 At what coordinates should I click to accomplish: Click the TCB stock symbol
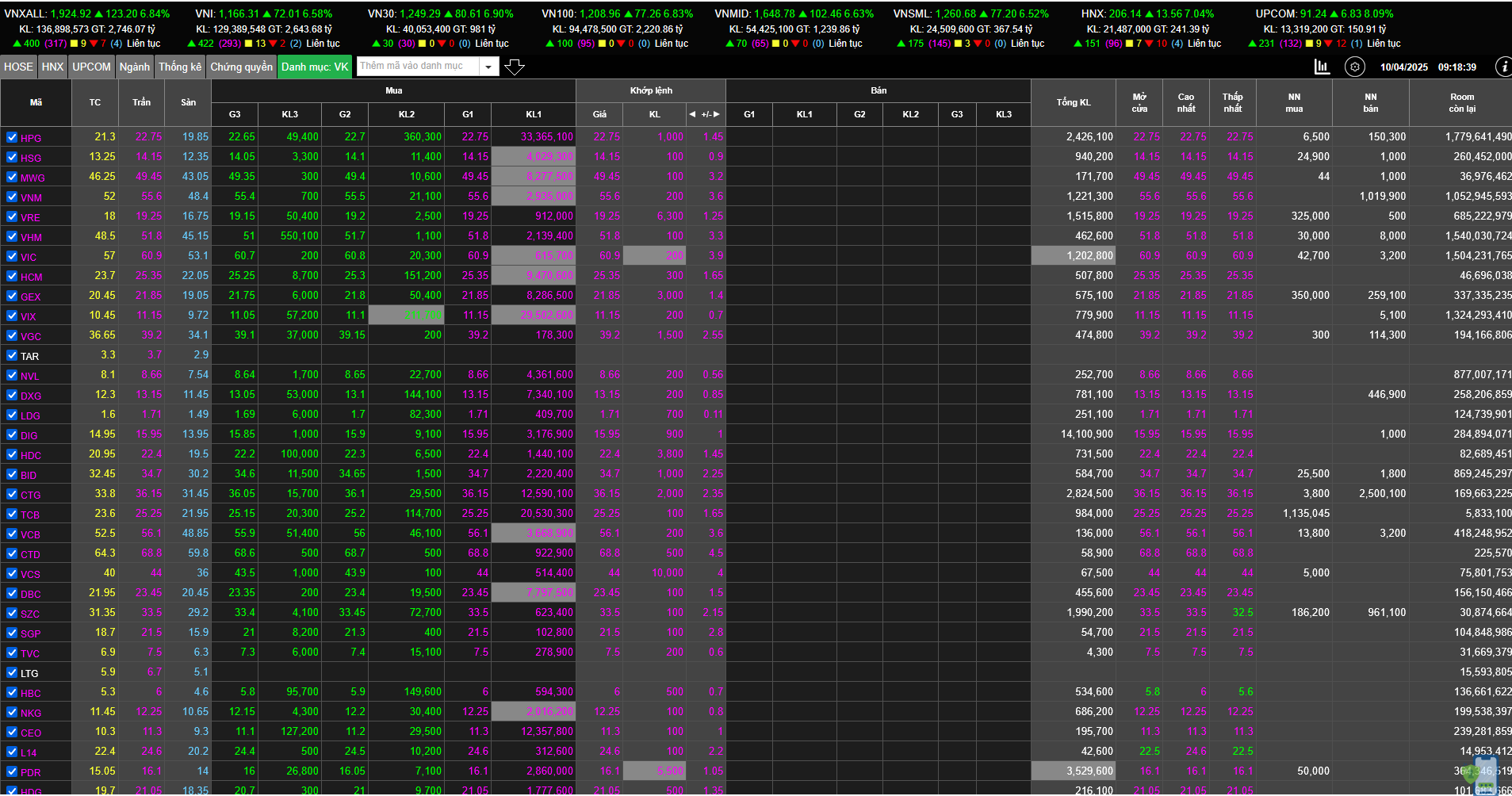30,515
